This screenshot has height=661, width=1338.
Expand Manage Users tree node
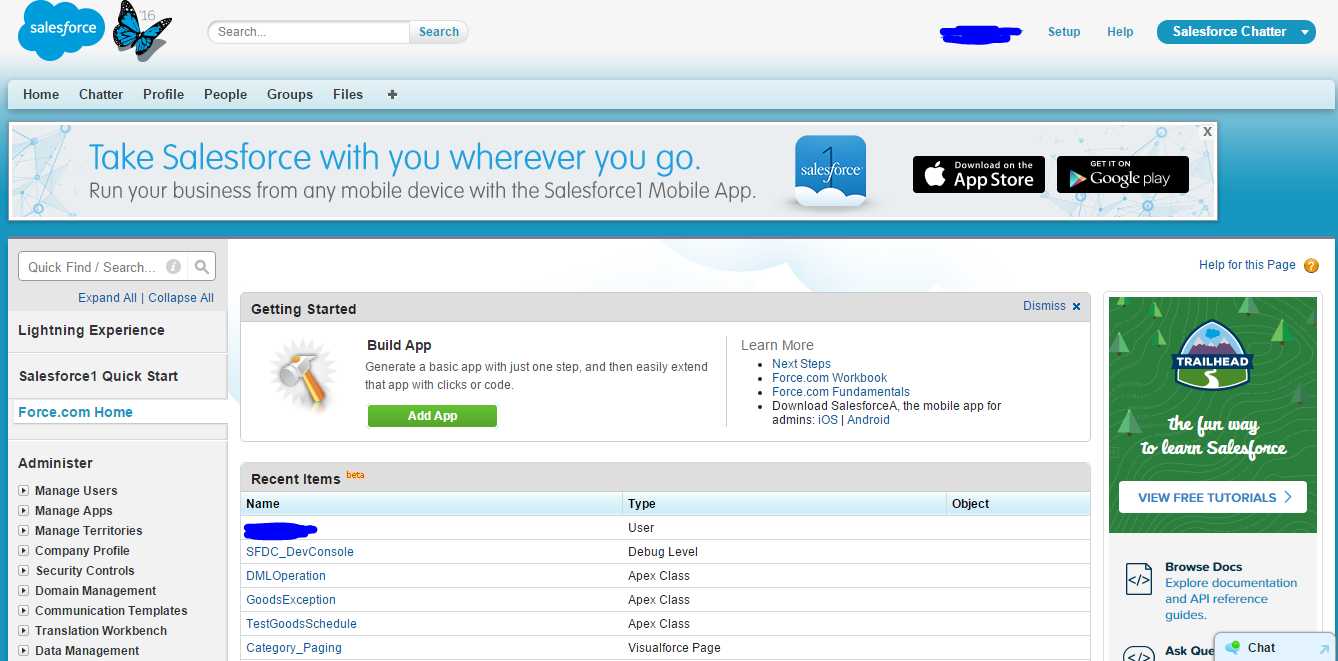pos(24,491)
